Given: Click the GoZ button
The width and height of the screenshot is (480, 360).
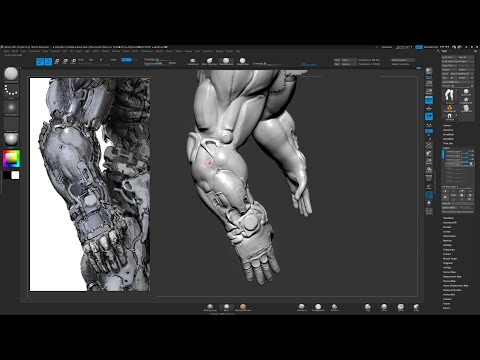Looking at the screenshot, I should [x=445, y=78].
